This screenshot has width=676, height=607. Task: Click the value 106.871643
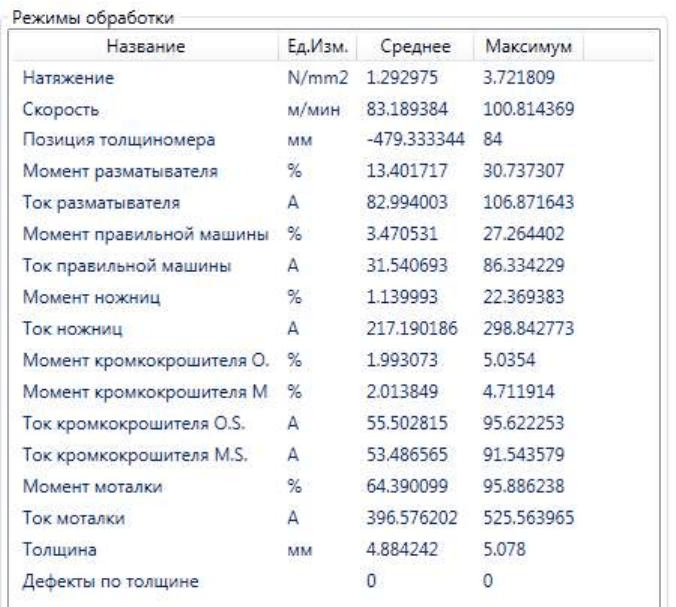529,202
